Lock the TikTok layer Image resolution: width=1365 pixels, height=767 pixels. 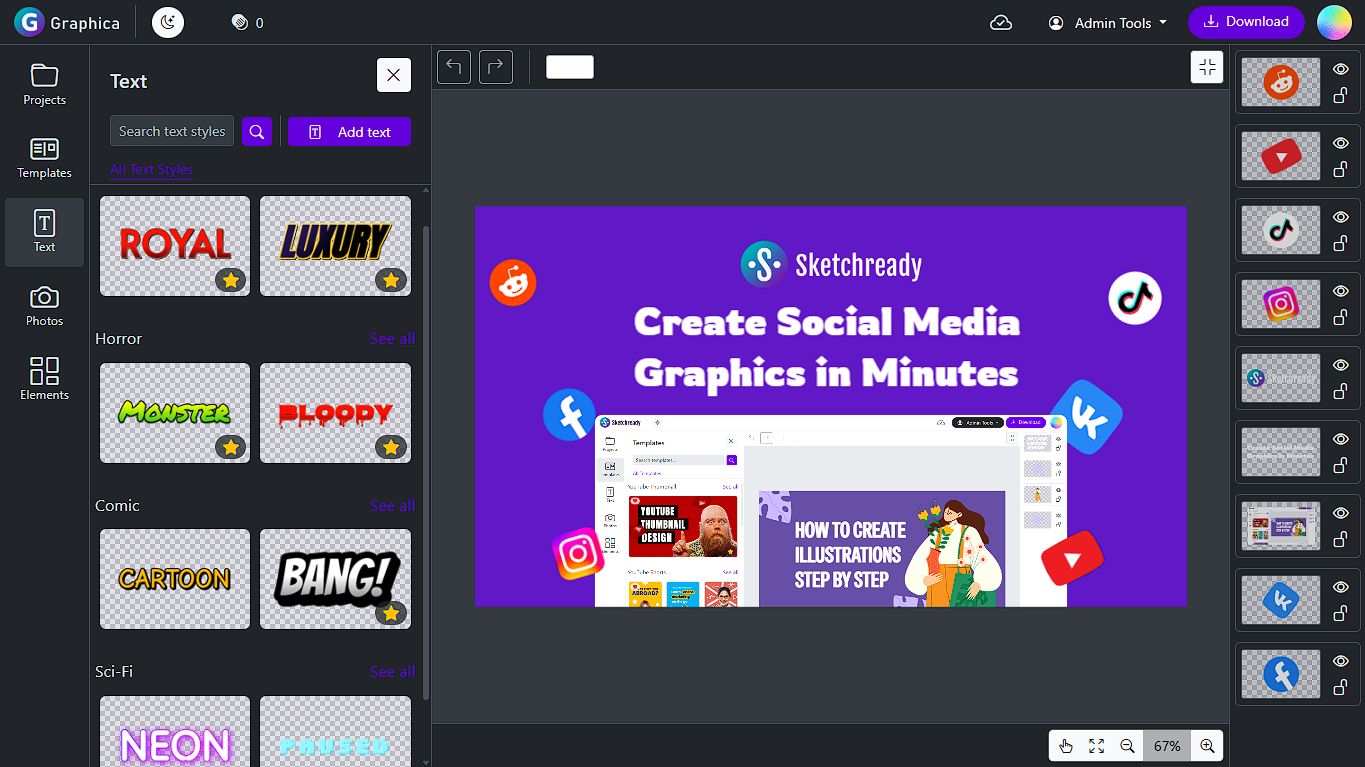pos(1340,243)
